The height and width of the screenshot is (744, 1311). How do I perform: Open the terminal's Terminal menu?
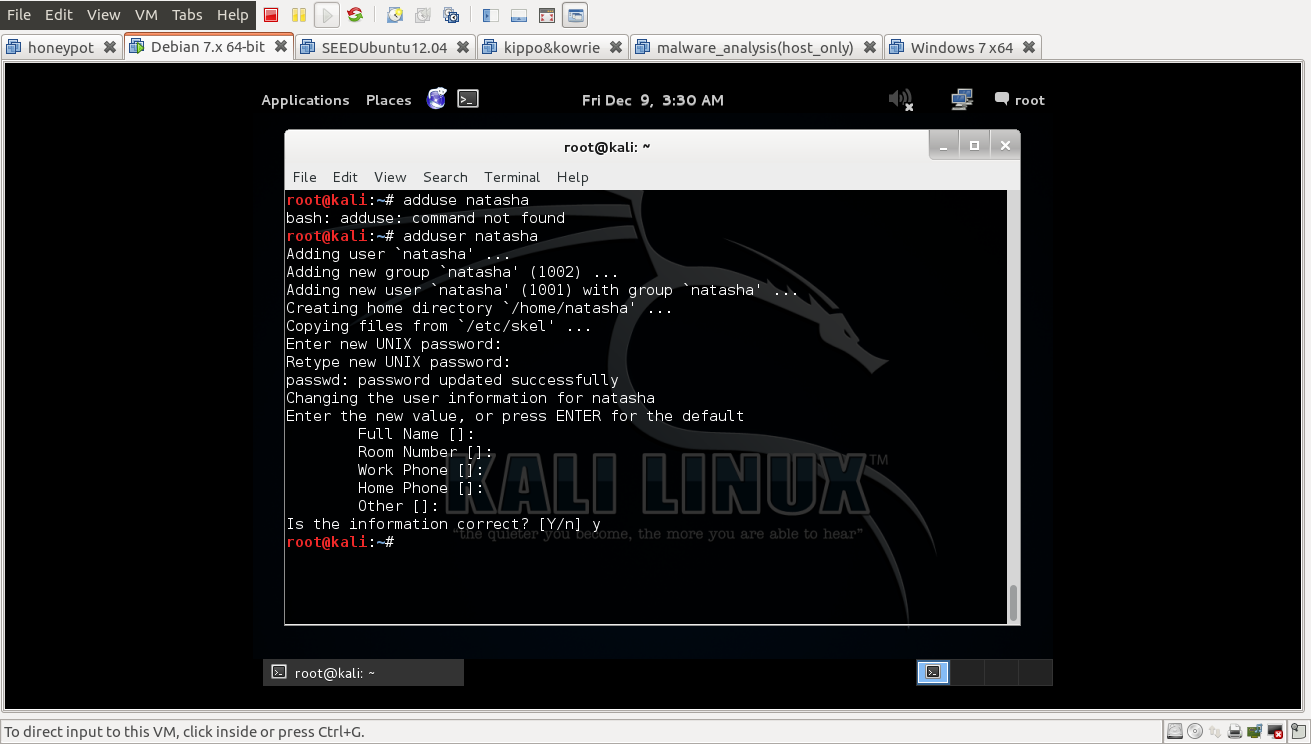coord(512,177)
